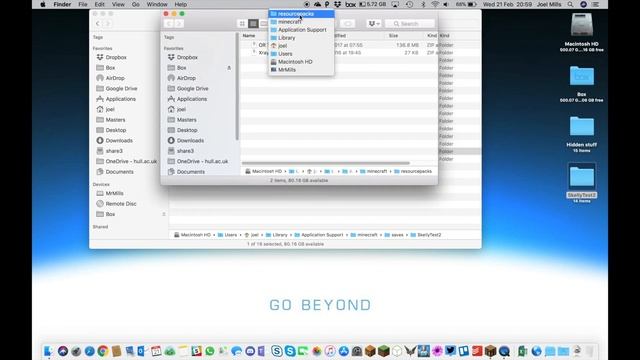
Task: Open iTunes from the Dock
Action: click(330, 351)
